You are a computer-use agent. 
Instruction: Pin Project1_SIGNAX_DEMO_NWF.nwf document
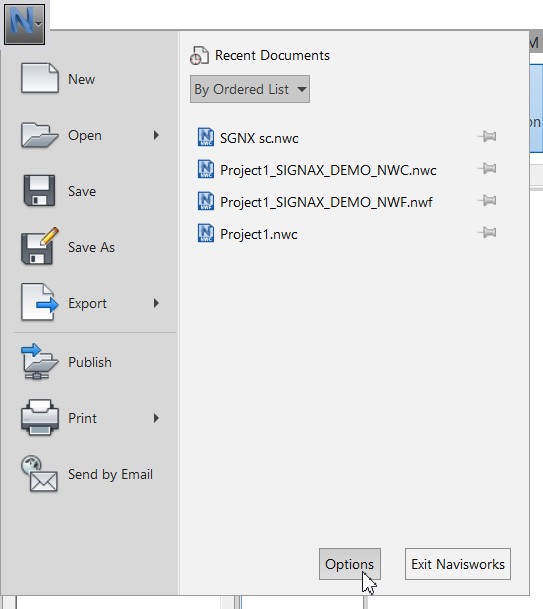click(x=487, y=200)
